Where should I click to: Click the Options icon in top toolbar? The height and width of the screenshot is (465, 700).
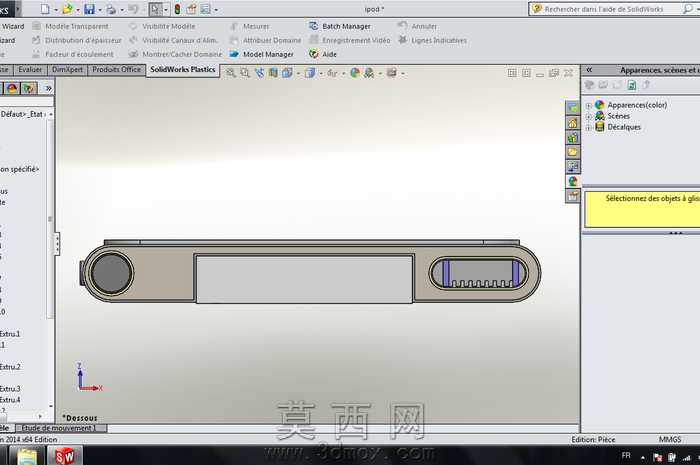(206, 9)
